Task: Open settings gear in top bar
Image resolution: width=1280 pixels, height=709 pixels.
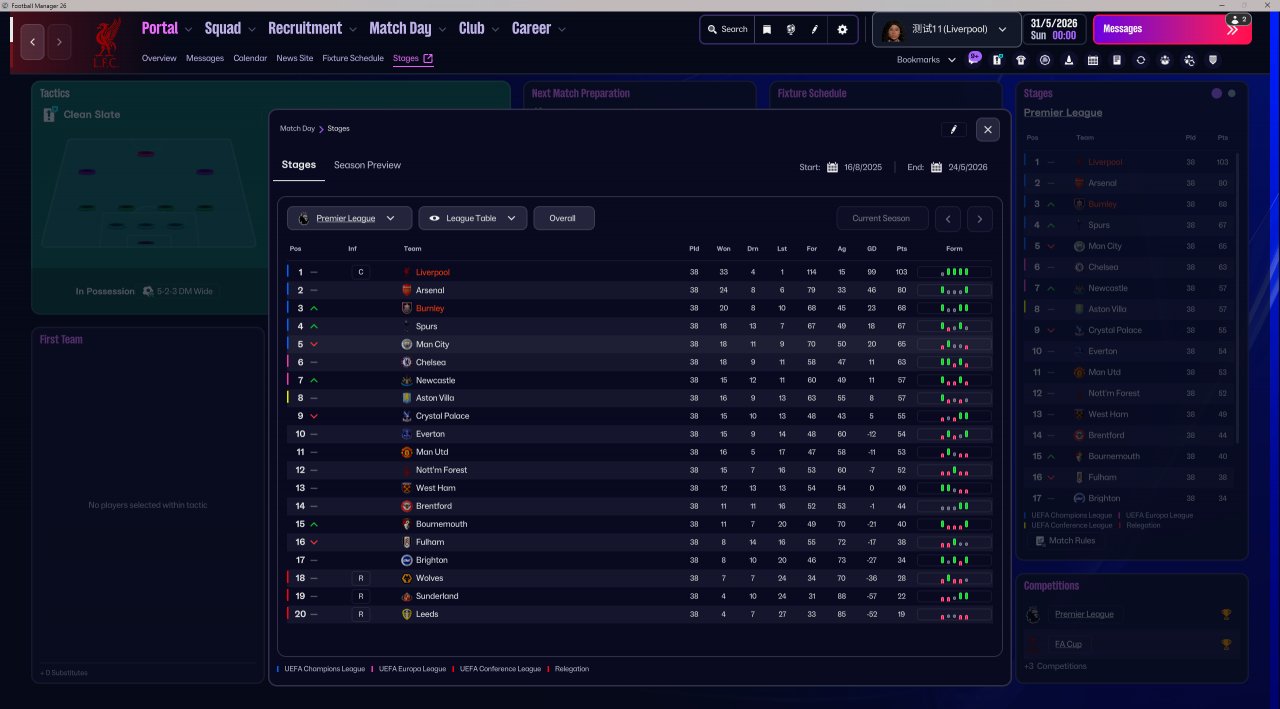Action: coord(842,29)
